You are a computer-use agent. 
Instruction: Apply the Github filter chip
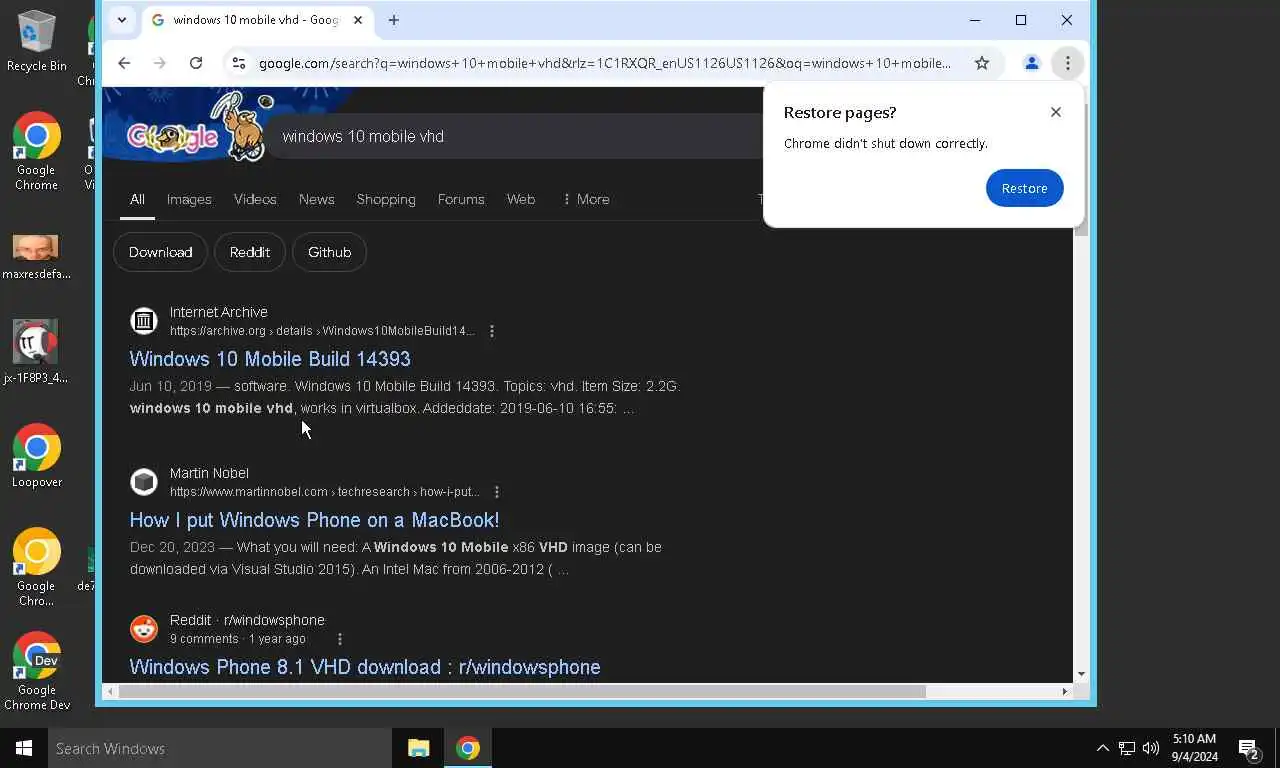click(329, 252)
